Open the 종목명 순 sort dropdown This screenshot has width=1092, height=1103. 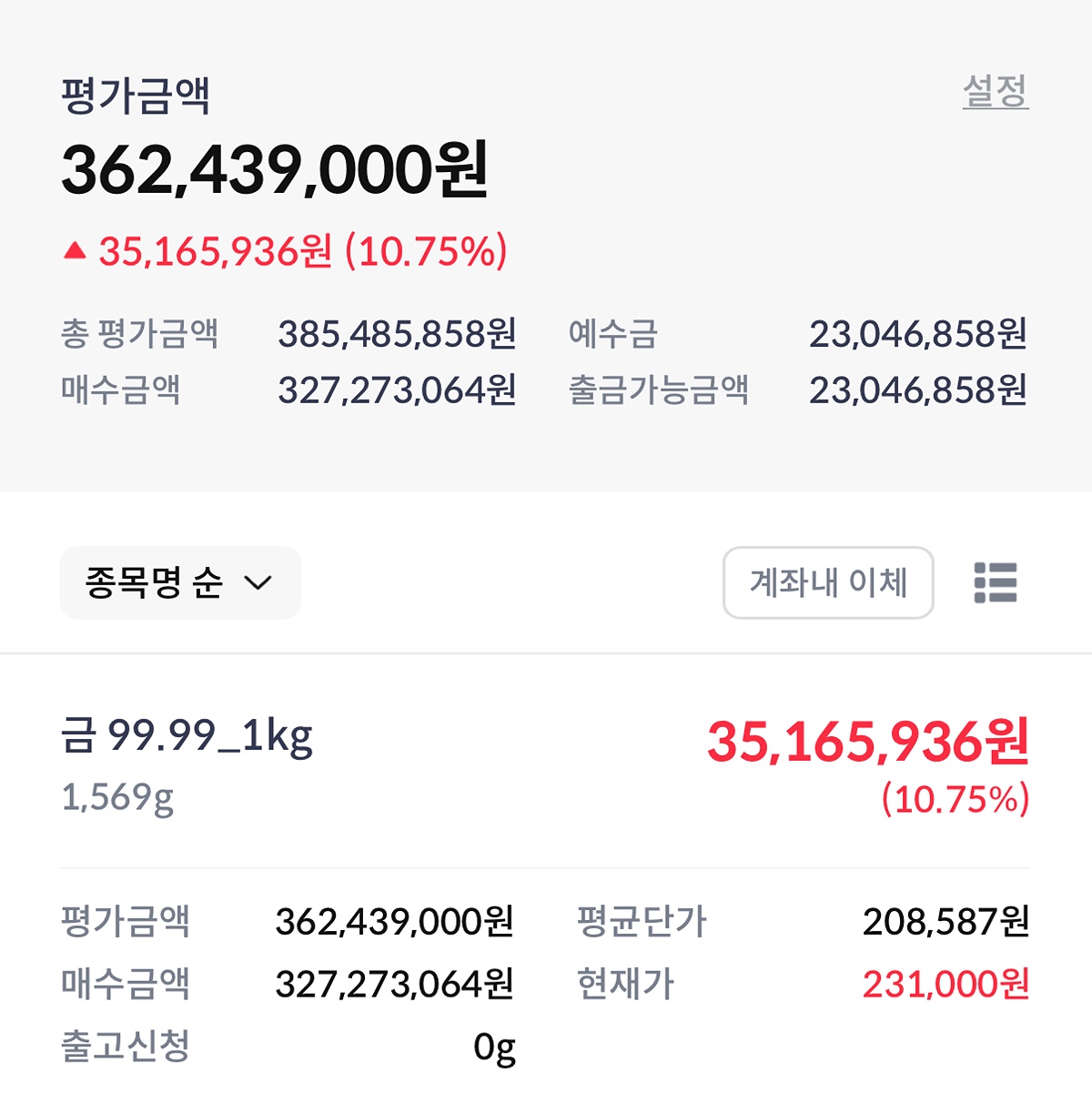180,582
